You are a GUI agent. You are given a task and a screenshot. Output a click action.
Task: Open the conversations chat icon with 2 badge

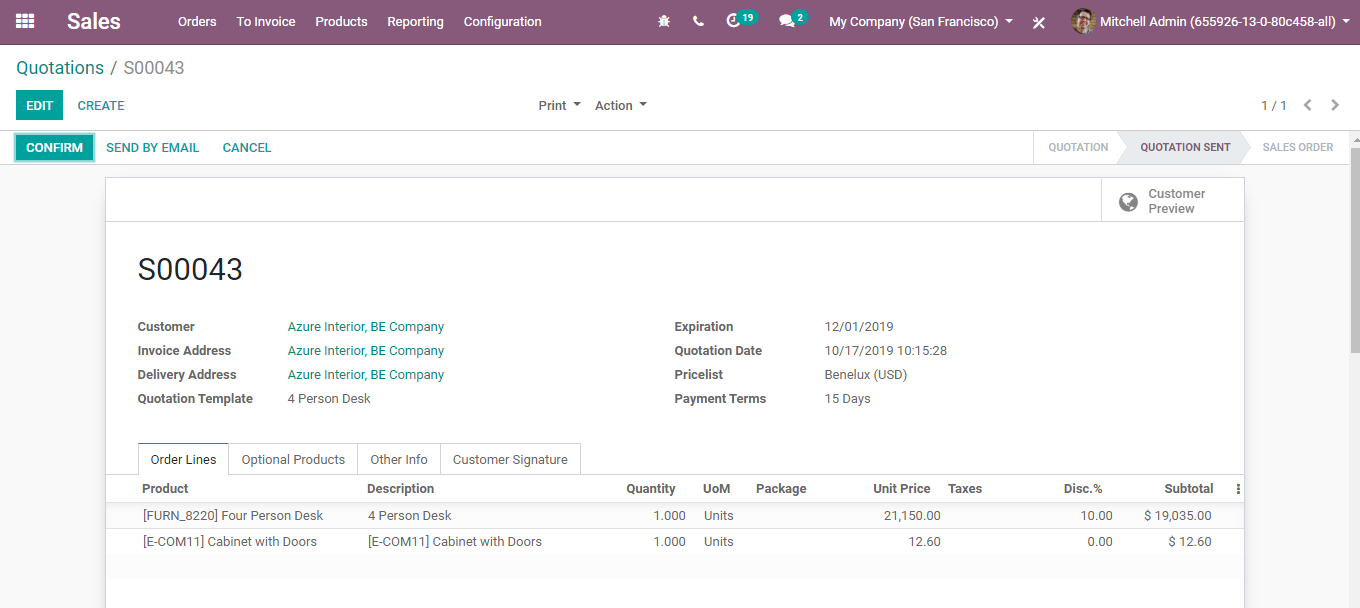coord(793,20)
